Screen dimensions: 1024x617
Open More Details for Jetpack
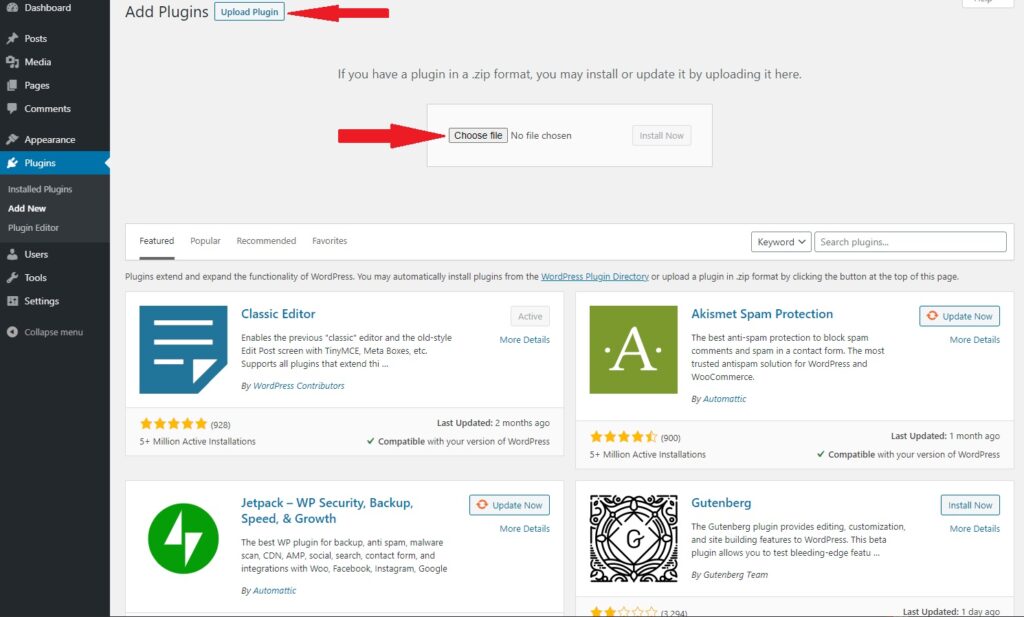524,529
